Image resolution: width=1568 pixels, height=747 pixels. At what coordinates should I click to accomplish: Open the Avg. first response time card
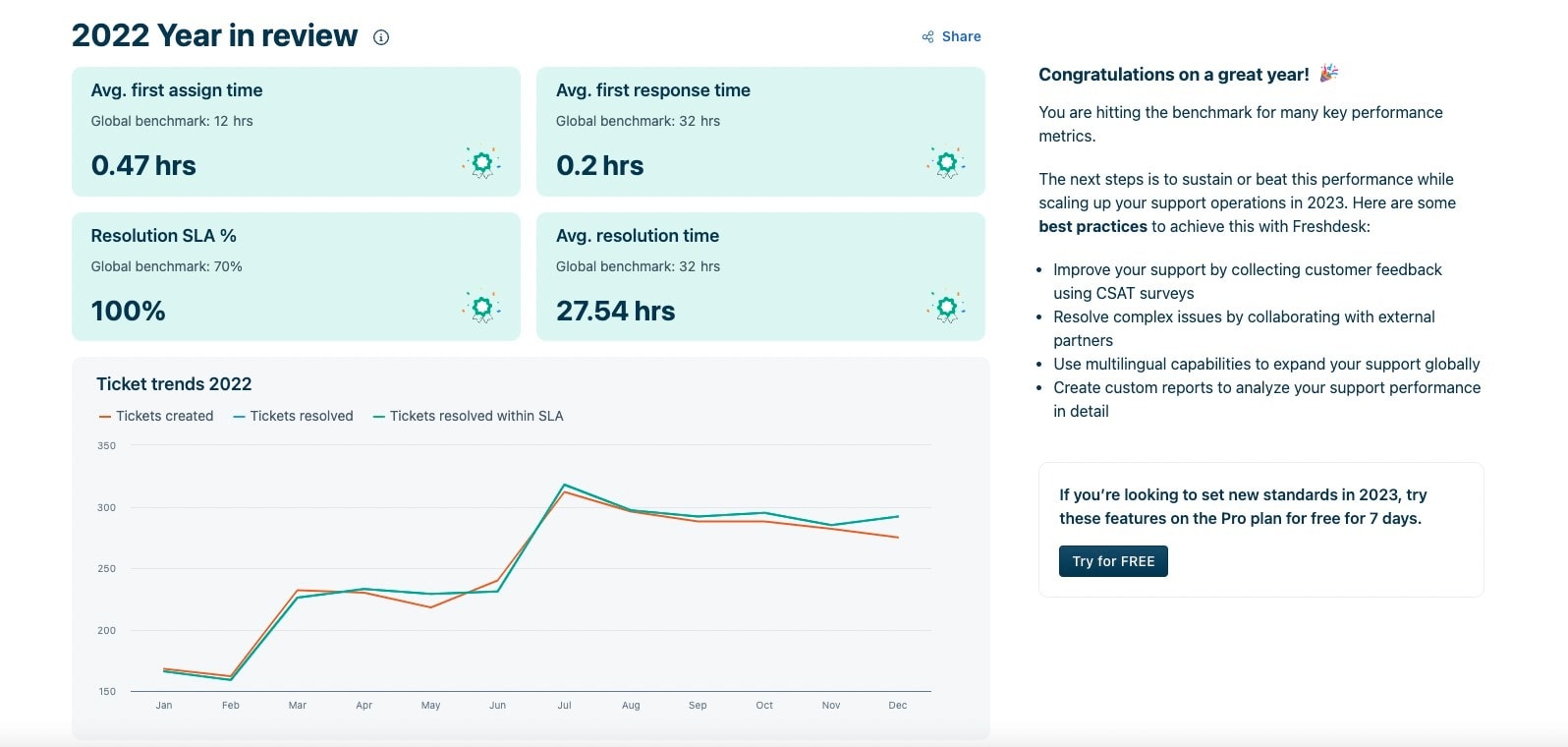760,132
